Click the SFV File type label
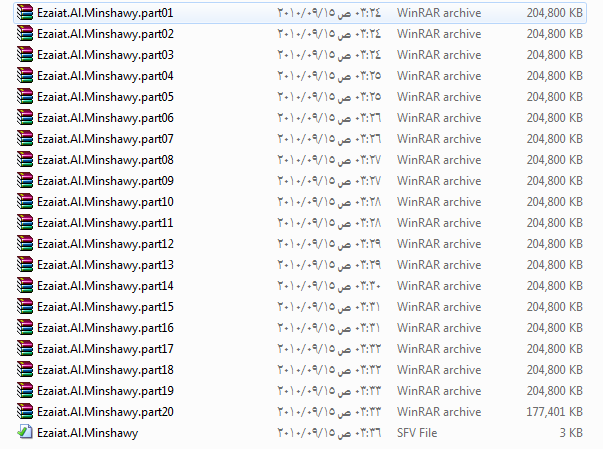Viewport: 603px width, 449px height. coord(417,433)
